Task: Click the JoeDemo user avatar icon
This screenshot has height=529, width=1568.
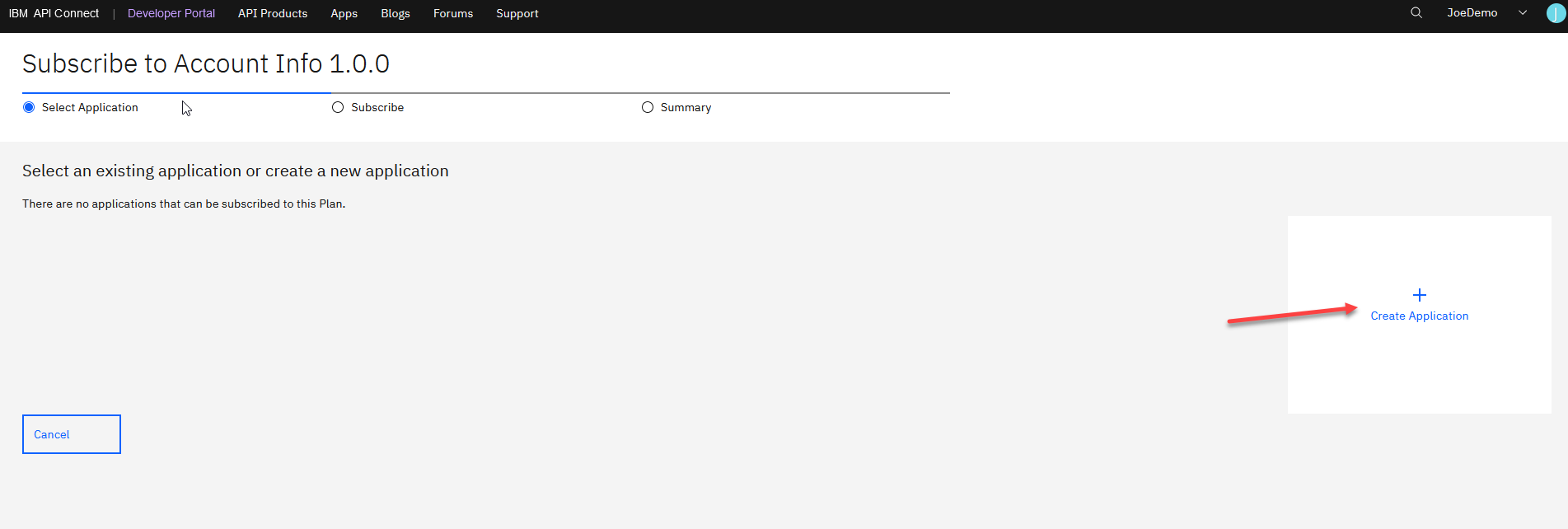Action: point(1556,13)
